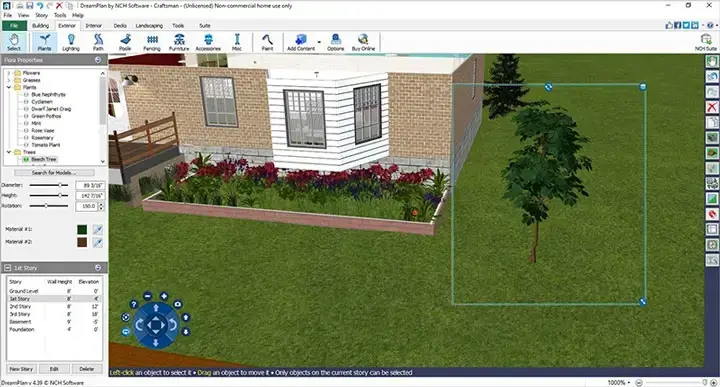Open the Material #2 brown color swatch
This screenshot has width=720, height=387.
(82, 242)
